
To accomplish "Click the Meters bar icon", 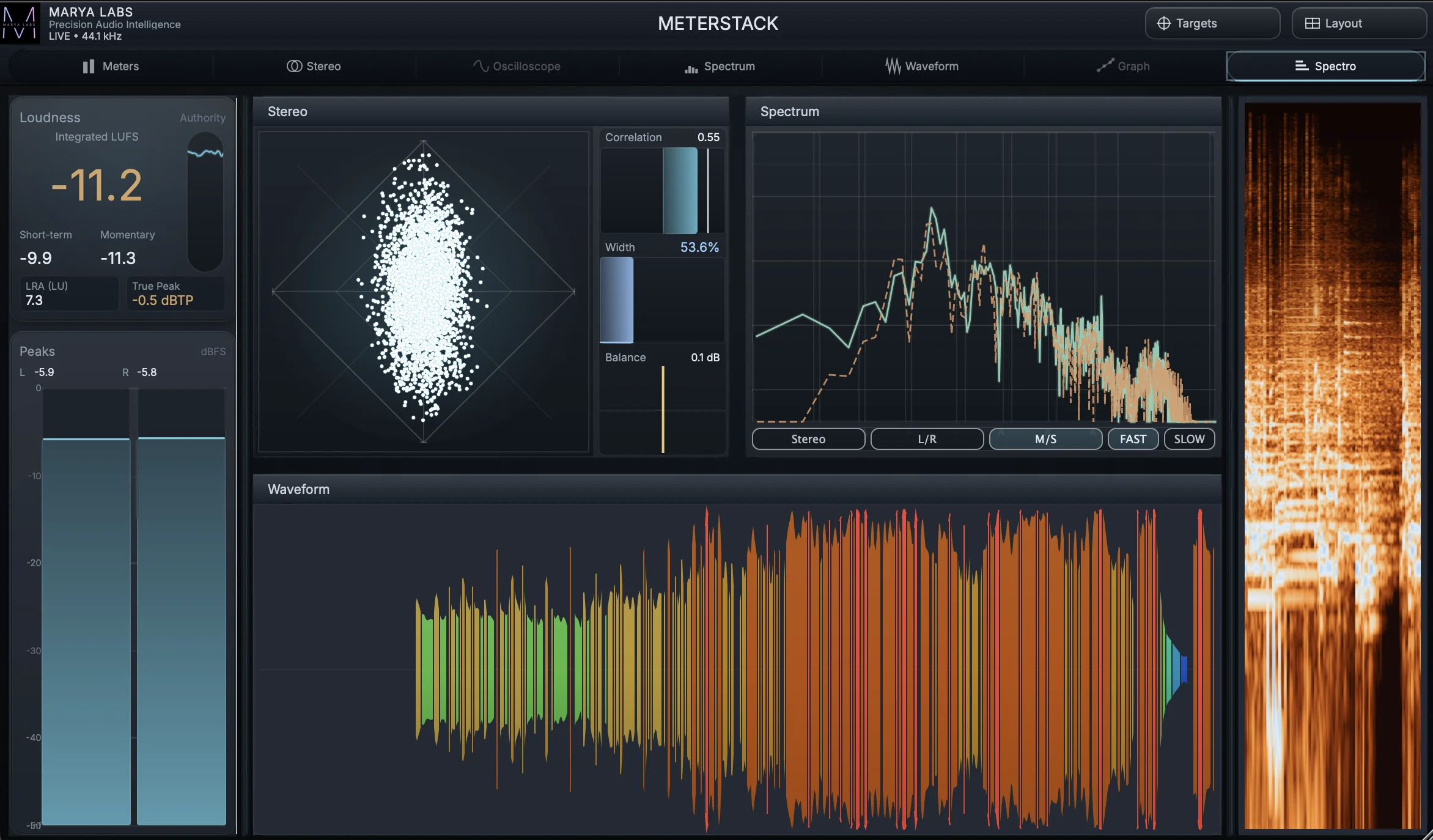I will coord(89,66).
